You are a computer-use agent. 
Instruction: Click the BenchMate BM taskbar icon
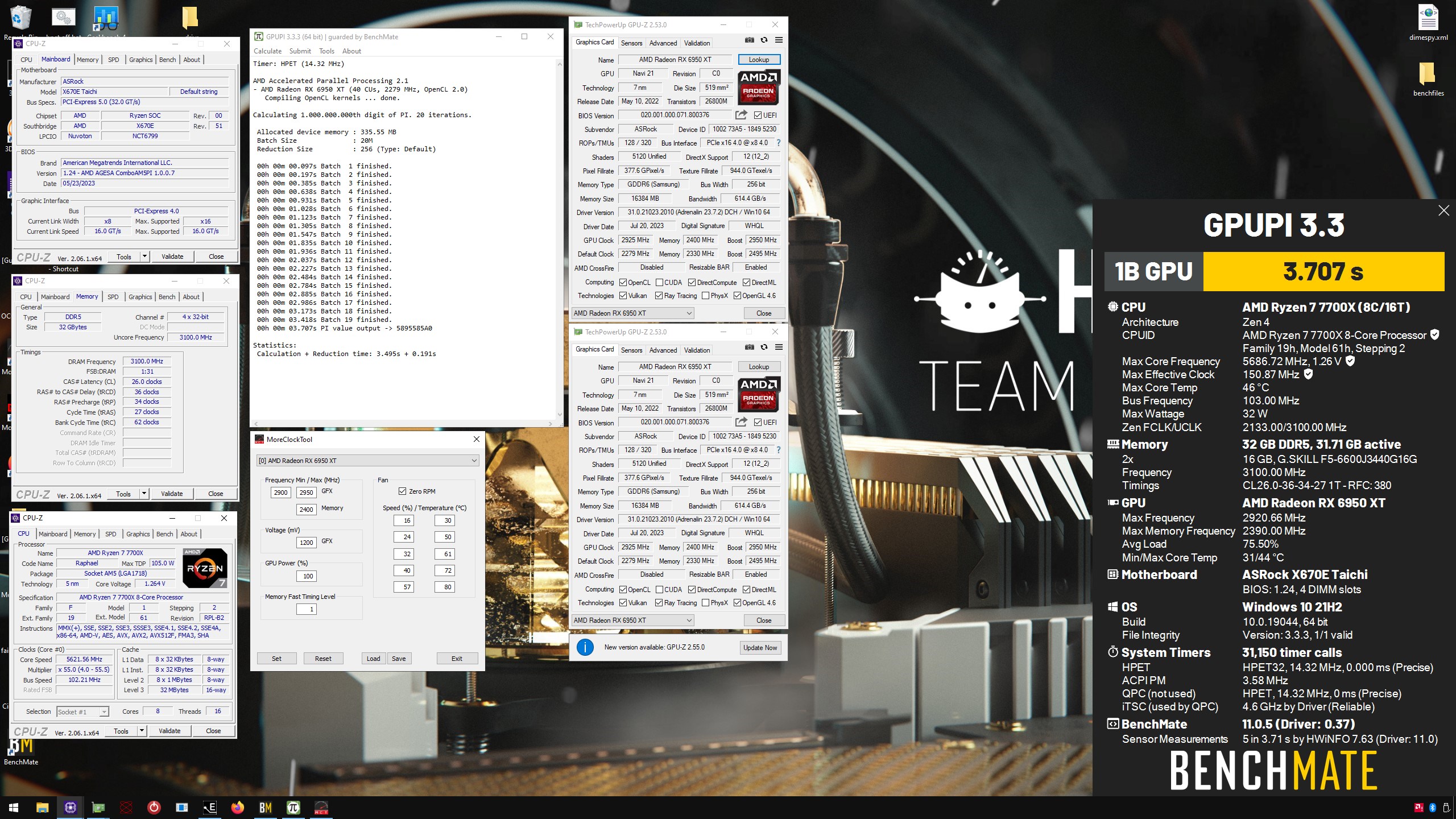266,808
